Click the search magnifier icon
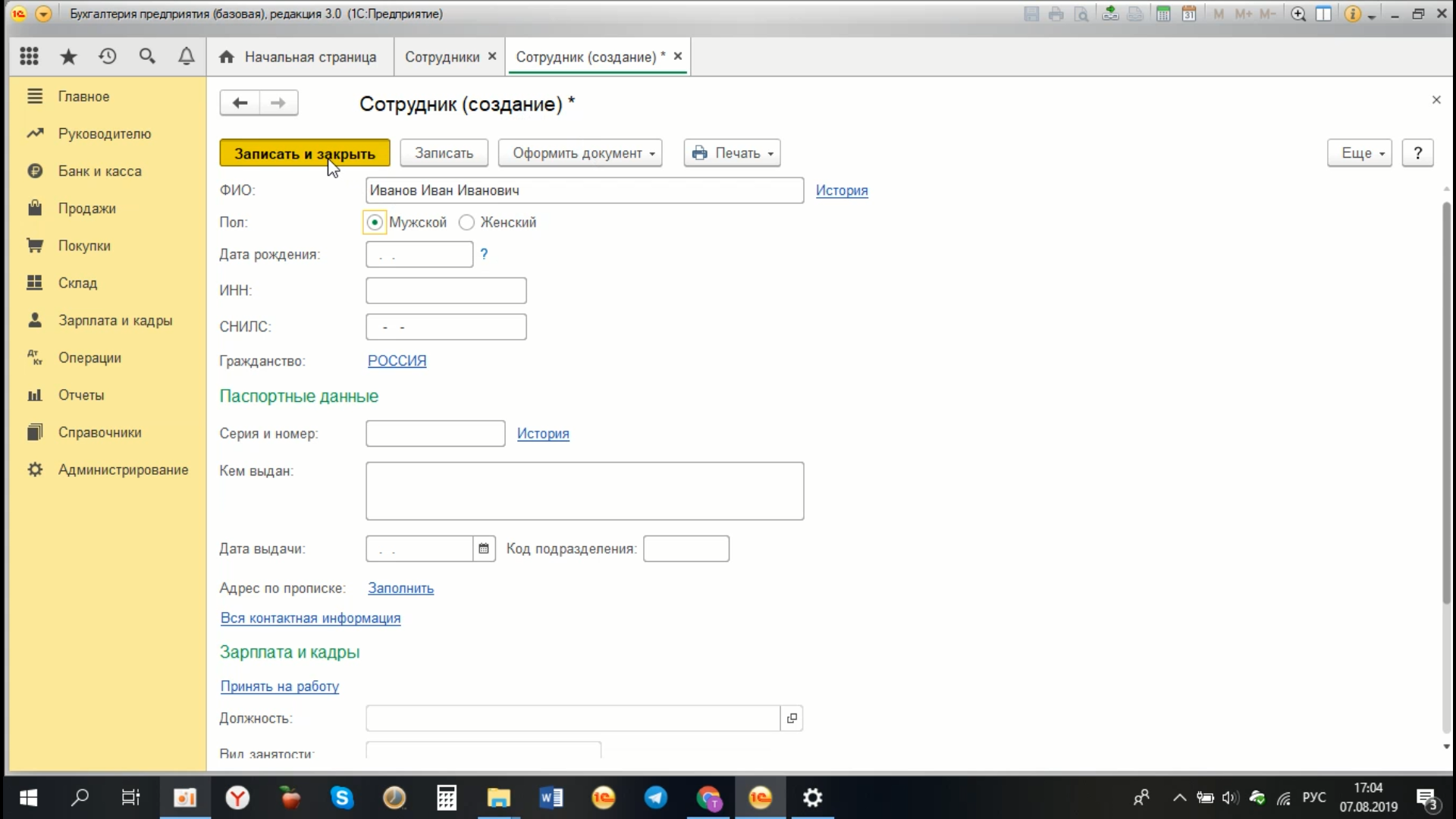 click(x=147, y=56)
